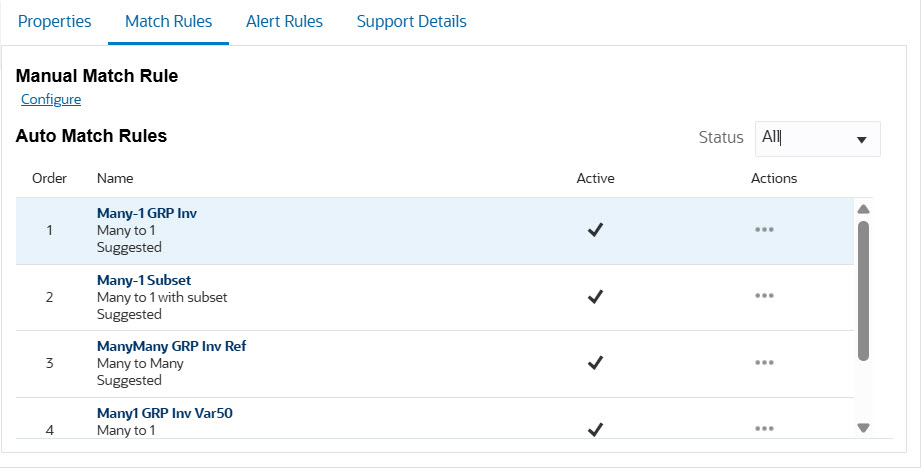921x468 pixels.
Task: Click the Status dropdown arrow
Action: (x=861, y=140)
